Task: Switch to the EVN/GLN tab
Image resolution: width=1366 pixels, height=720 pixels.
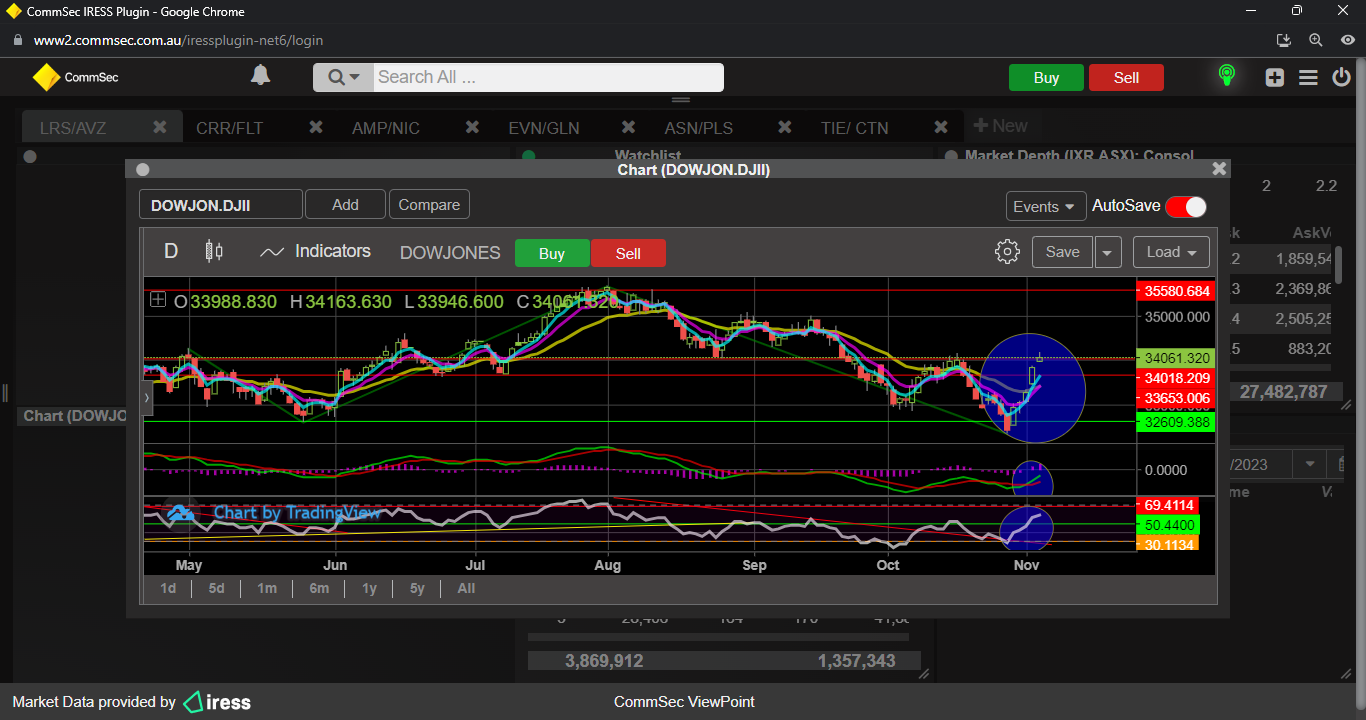Action: pos(543,128)
